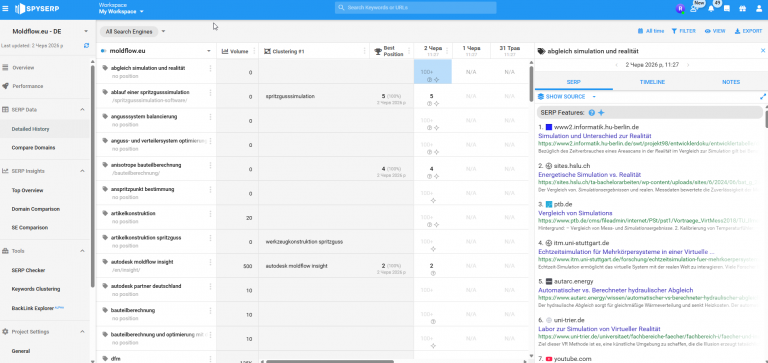
Task: Open the chat messages icon
Action: click(727, 8)
